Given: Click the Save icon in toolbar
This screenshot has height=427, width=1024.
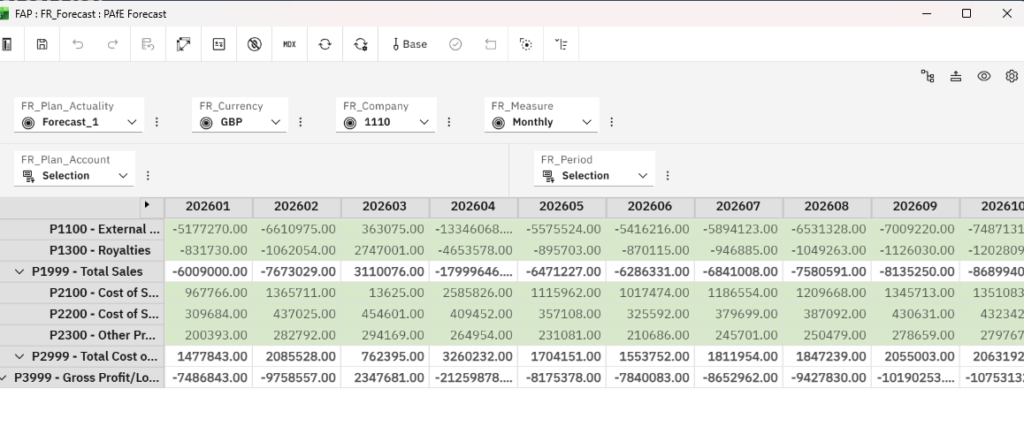Looking at the screenshot, I should (x=42, y=44).
